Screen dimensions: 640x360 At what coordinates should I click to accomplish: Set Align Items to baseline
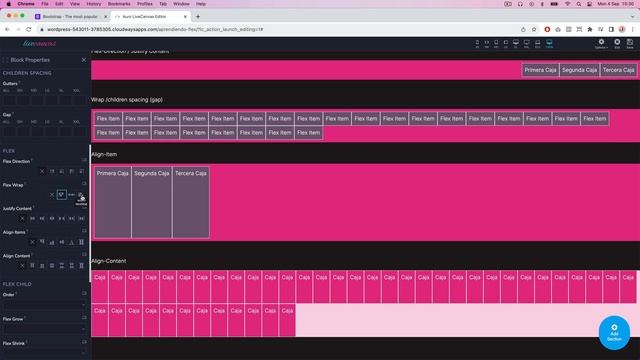click(x=71, y=242)
